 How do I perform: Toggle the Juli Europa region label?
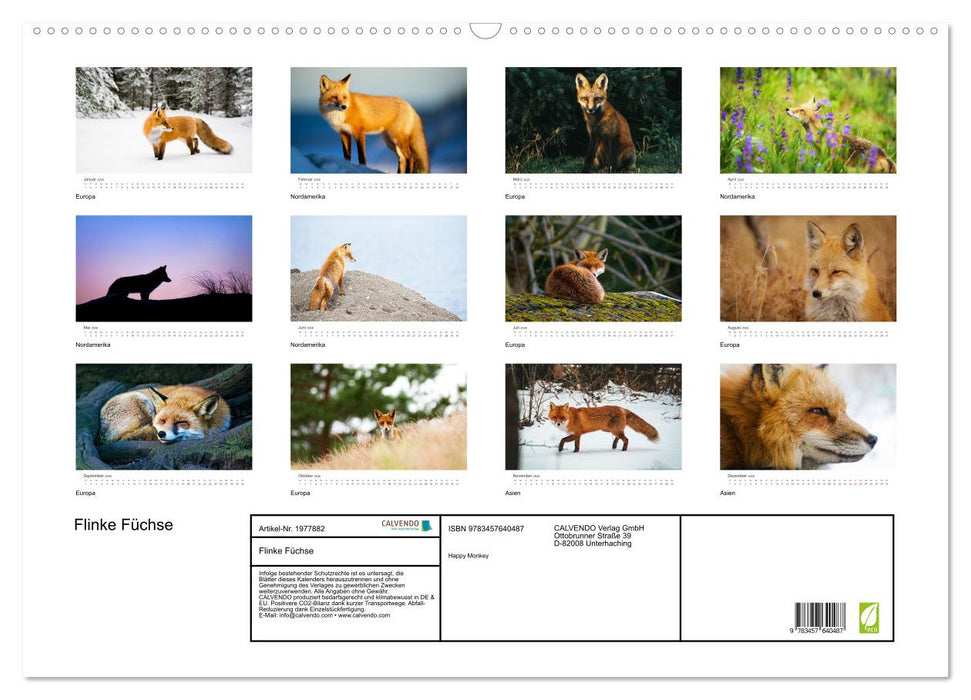pyautogui.click(x=515, y=344)
